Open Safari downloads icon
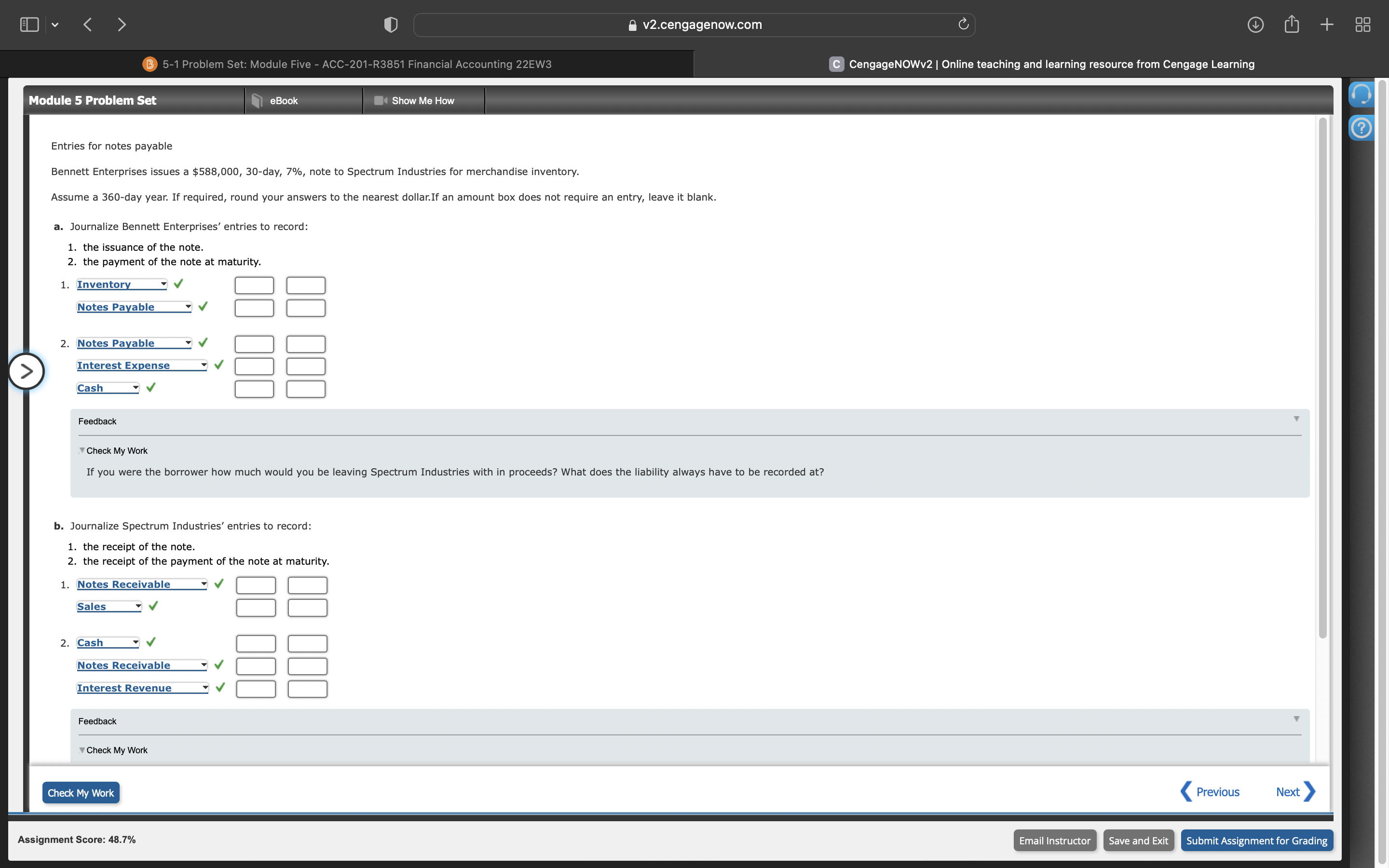Screen dimensions: 1389x868 1255,25
